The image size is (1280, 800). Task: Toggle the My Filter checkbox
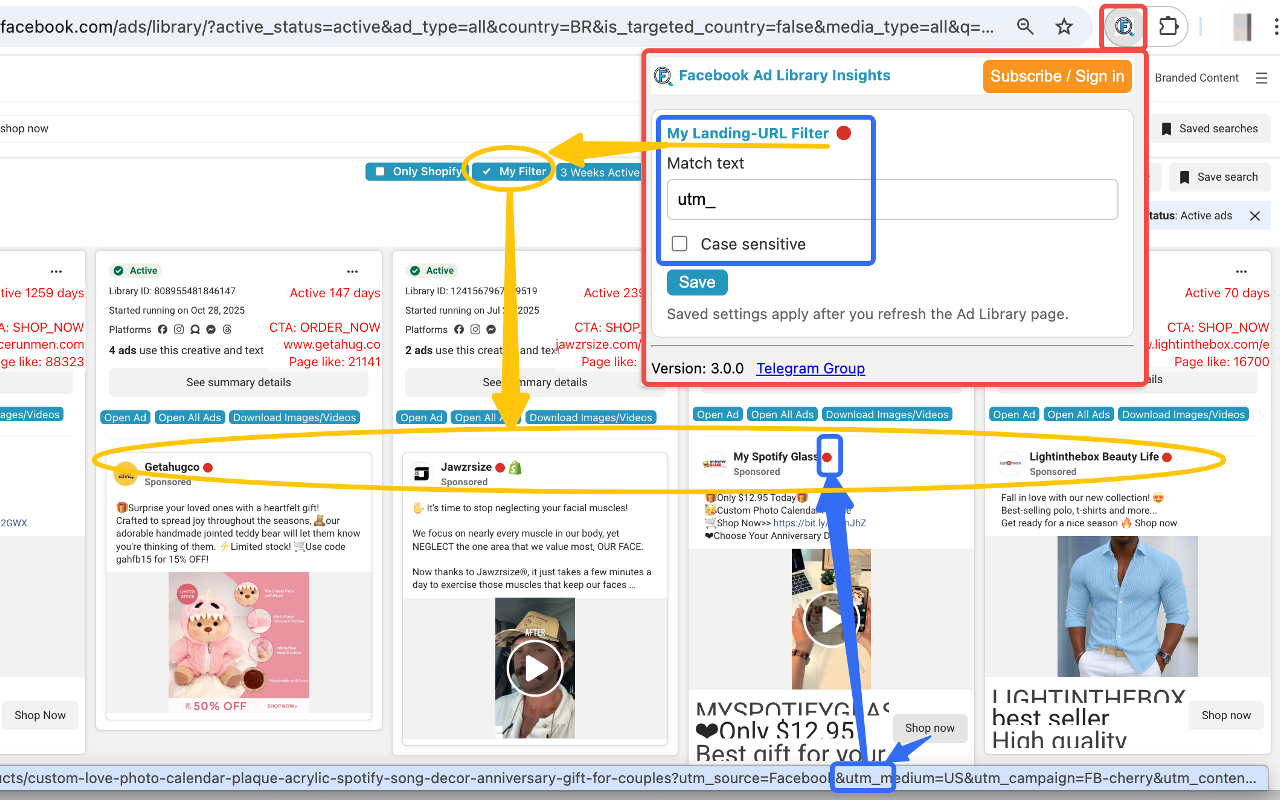(x=487, y=172)
